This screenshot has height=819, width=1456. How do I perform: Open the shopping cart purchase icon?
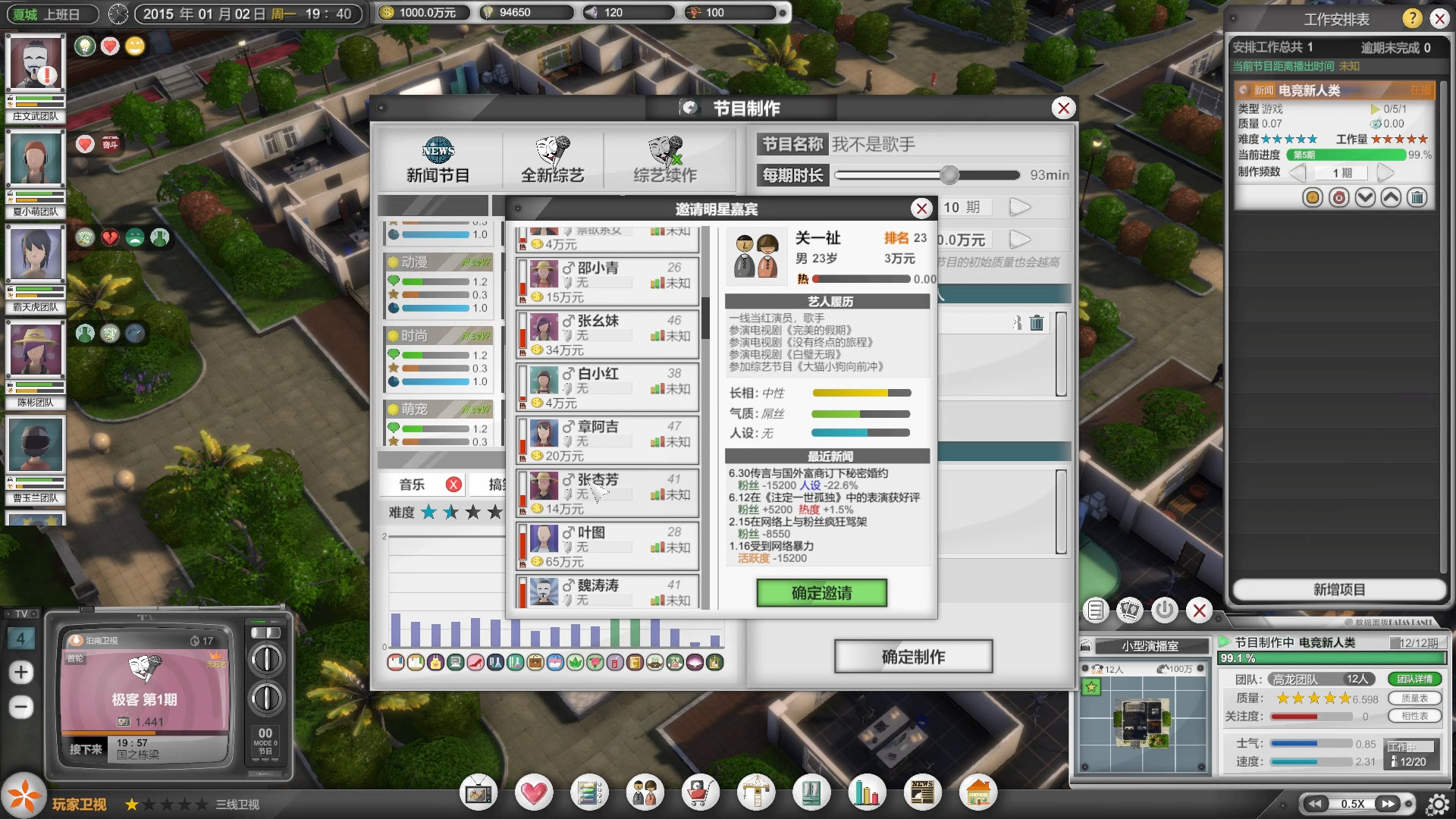701,792
